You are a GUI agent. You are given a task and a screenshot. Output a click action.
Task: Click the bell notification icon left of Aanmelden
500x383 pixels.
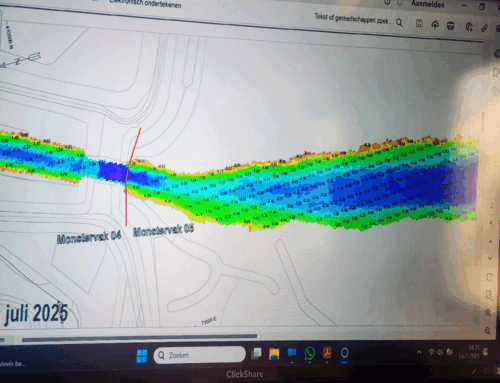(x=399, y=3)
